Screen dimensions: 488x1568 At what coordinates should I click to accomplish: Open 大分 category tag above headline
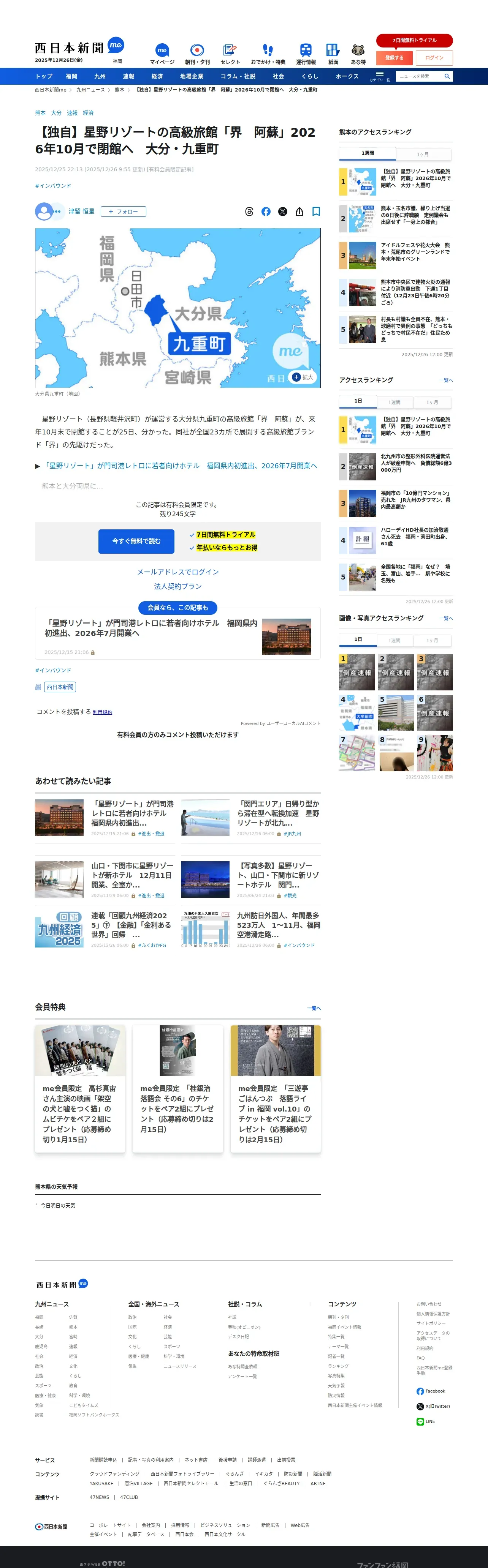pos(56,113)
